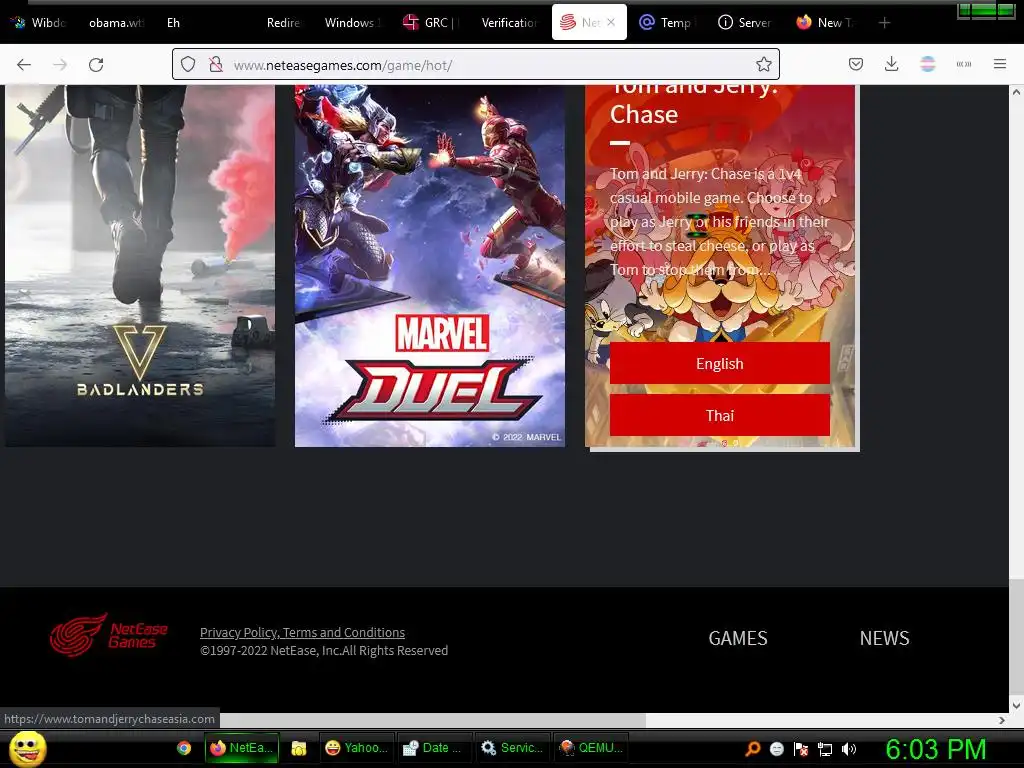Switch to the Wibdo tab

coord(40,23)
